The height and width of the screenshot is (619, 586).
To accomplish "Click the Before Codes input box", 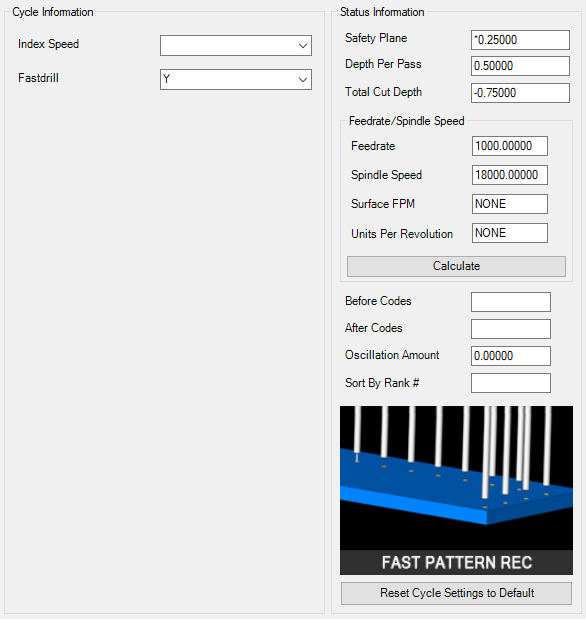I will click(x=511, y=302).
